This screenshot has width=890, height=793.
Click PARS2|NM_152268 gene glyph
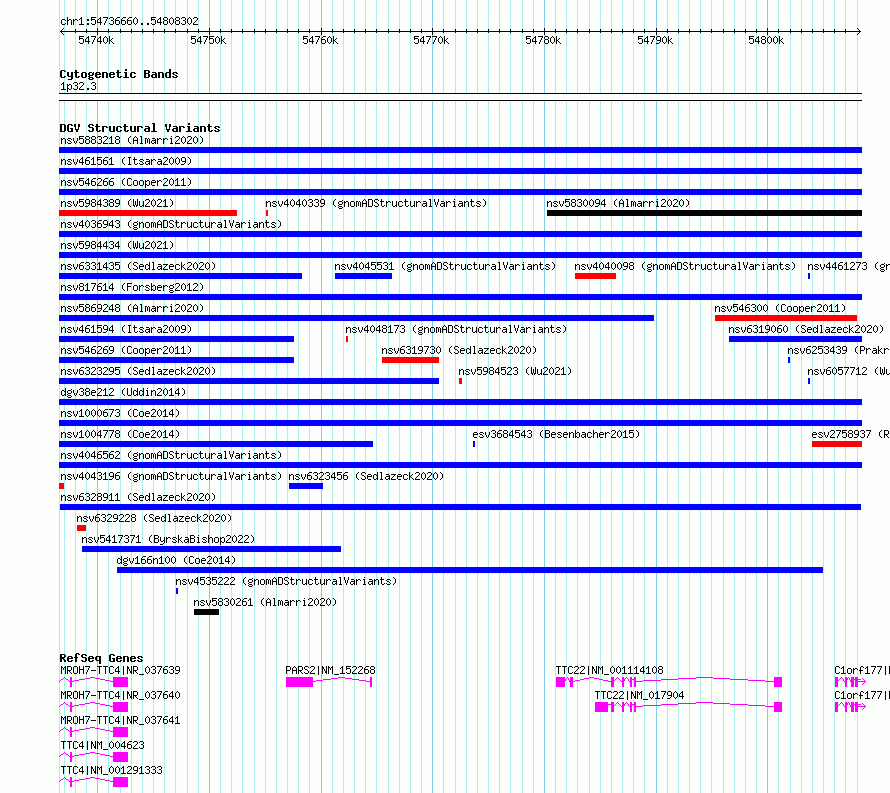(329, 682)
